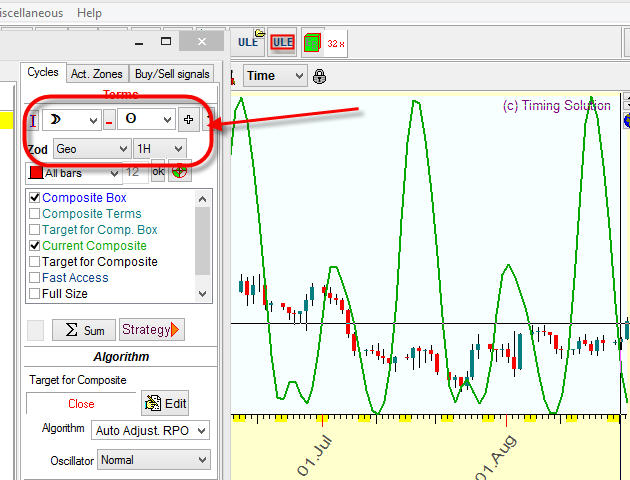This screenshot has height=480, width=630.
Task: Expand the Auto Adjust. RPO algorithm dropdown
Action: coord(150,430)
